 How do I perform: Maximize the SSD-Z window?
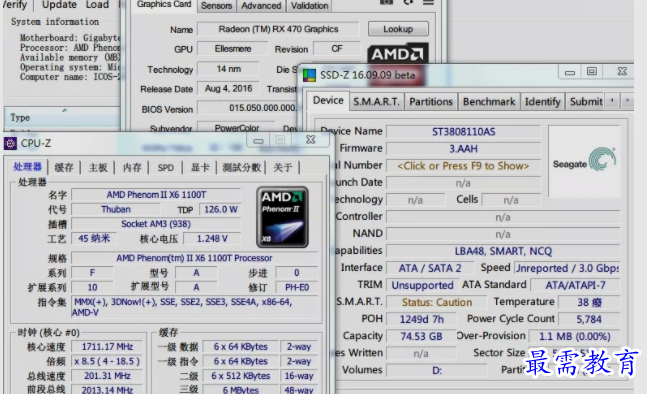(x=592, y=72)
